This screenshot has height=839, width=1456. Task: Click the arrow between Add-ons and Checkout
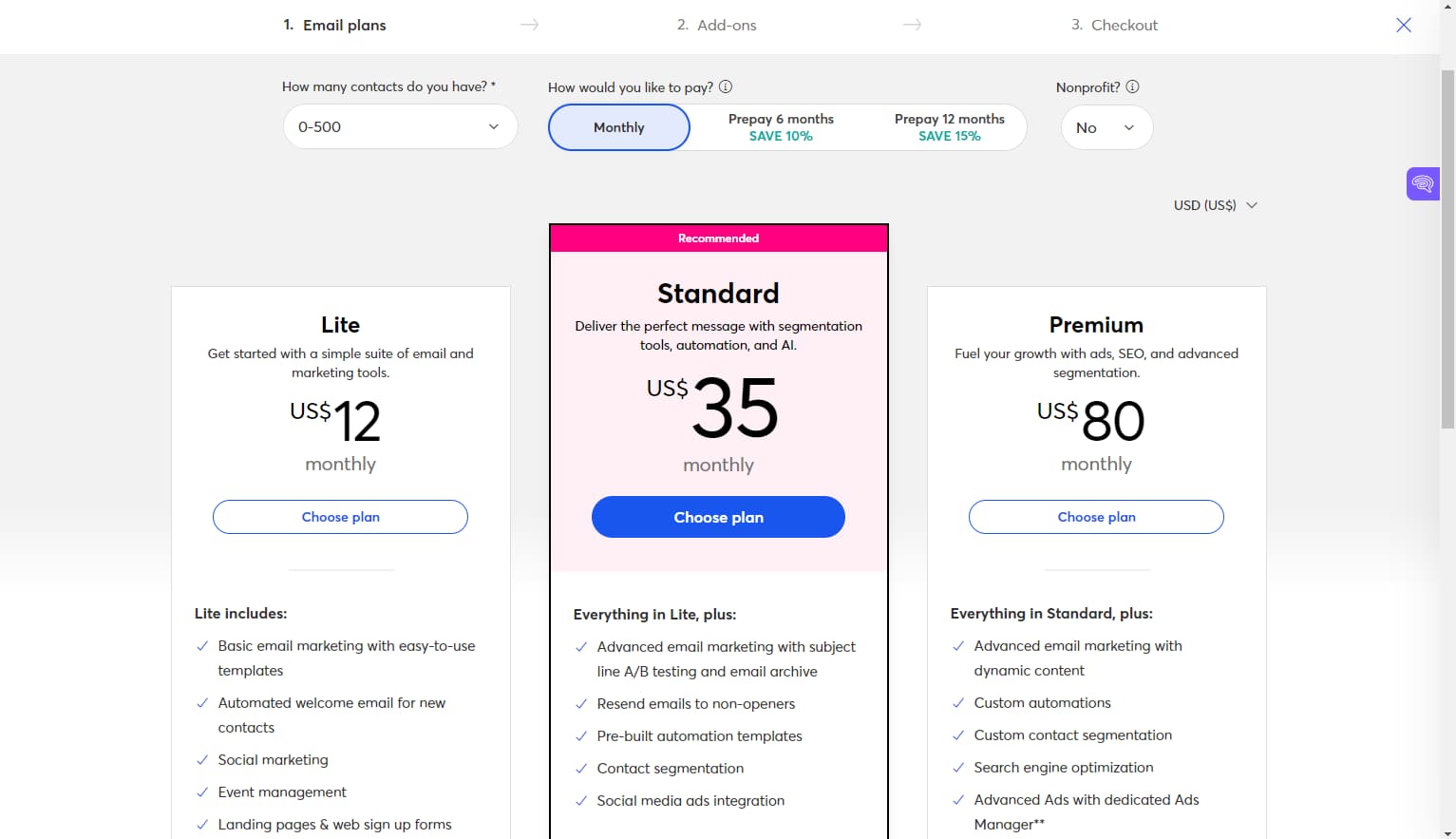(x=912, y=25)
